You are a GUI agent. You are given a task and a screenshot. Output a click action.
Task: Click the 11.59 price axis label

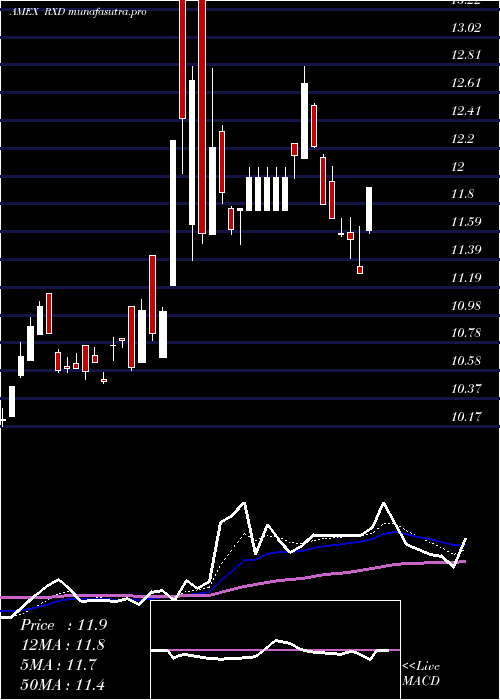point(466,222)
